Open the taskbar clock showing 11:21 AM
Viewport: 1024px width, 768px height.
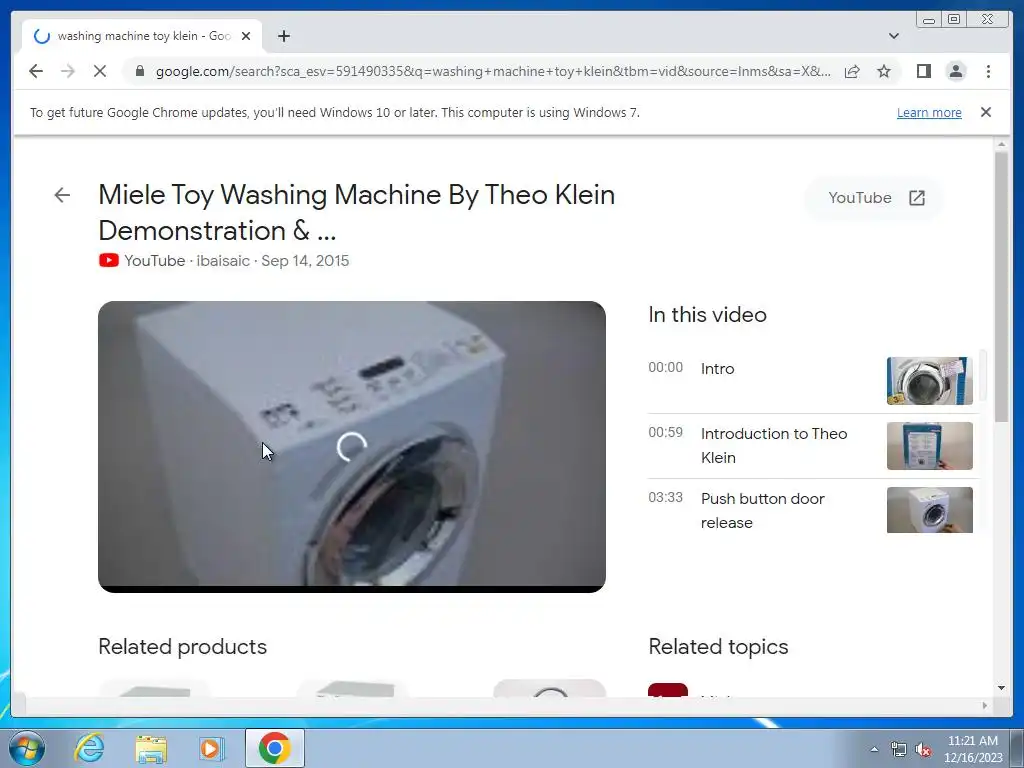[973, 748]
